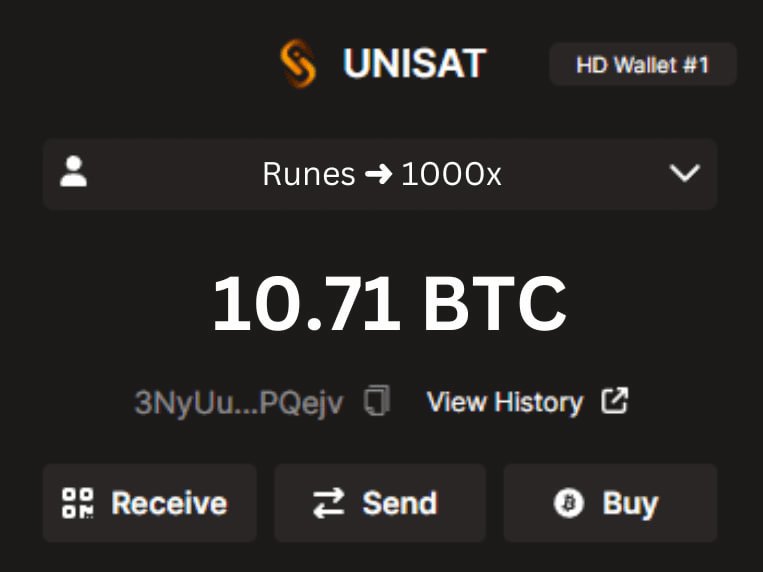Screen dimensions: 763x572
Task: Click the 3NyUu...PQejv address text
Action: point(239,403)
